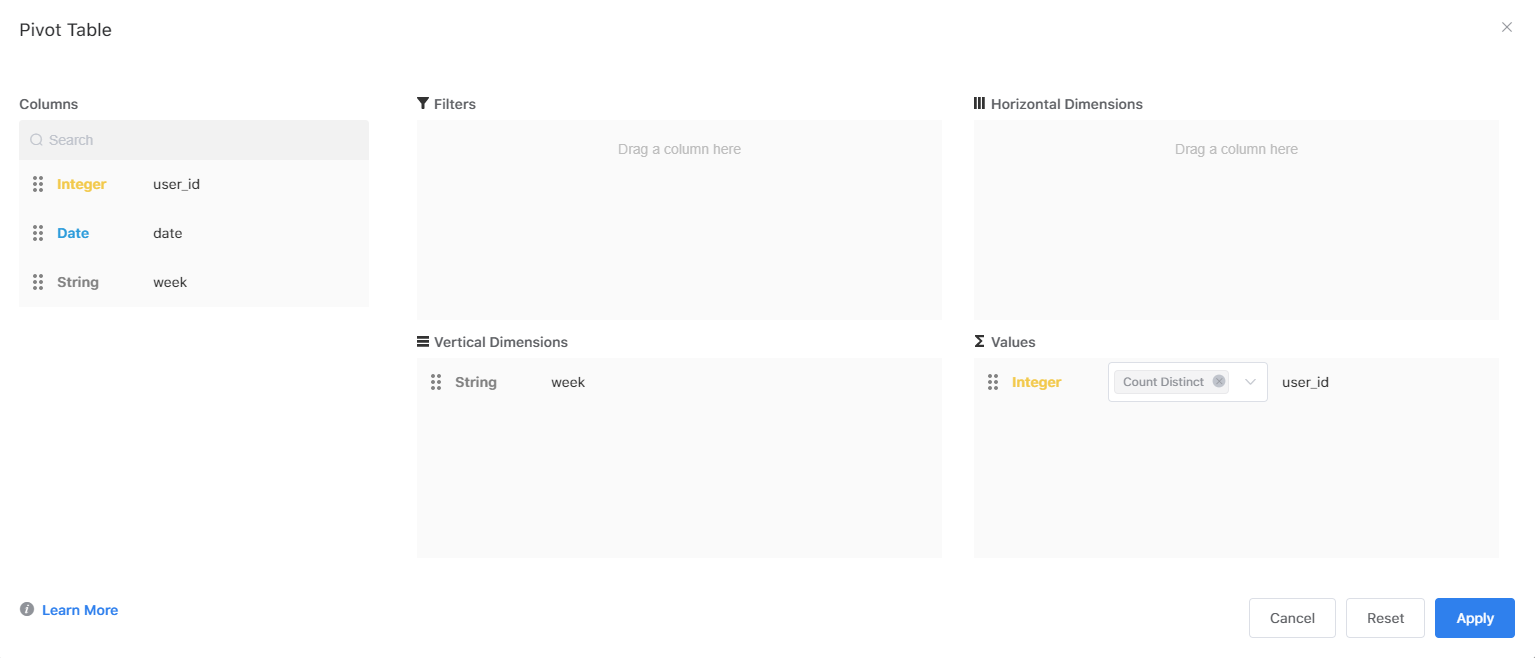The height and width of the screenshot is (658, 1535).
Task: Remove the Count Distinct aggregation via its x badge
Action: [1219, 381]
